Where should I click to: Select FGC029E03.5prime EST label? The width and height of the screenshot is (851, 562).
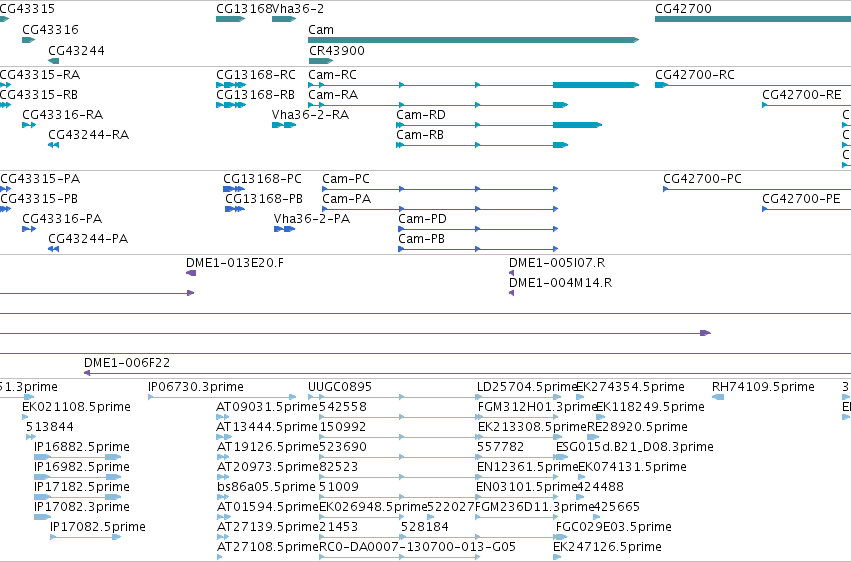click(x=614, y=527)
